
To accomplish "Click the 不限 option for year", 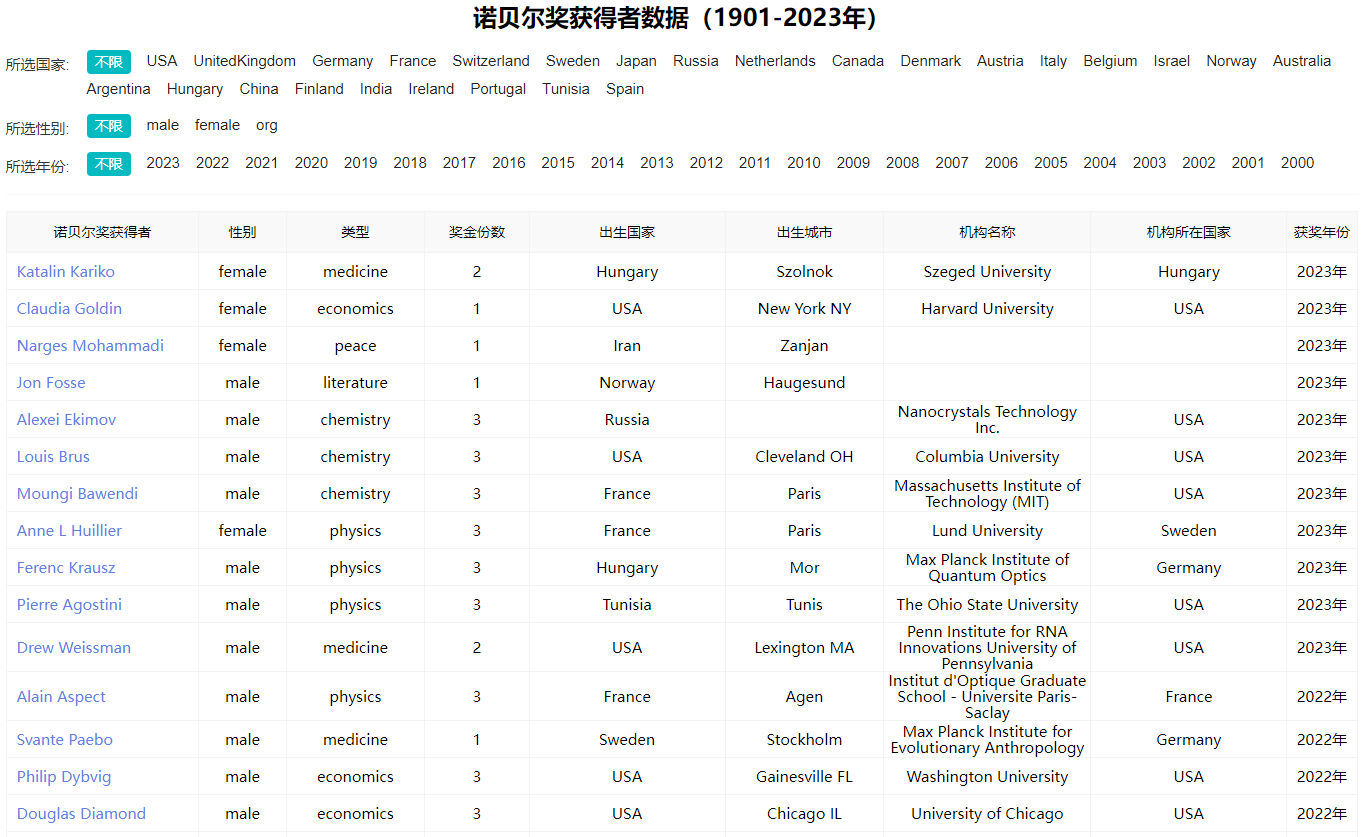I will pyautogui.click(x=108, y=164).
